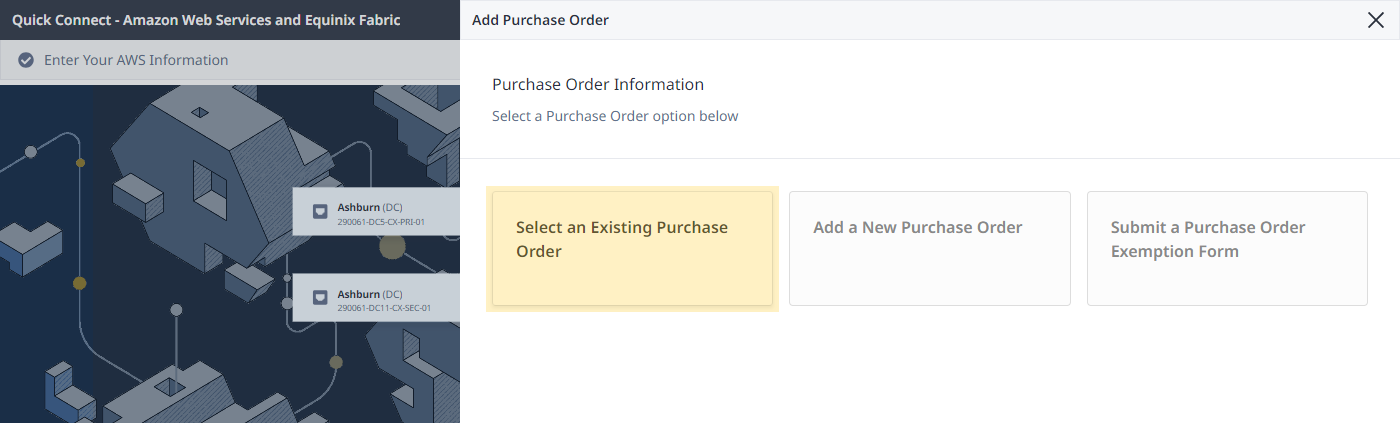Click the Quick Connect page title
Image resolution: width=1400 pixels, height=423 pixels.
(x=206, y=20)
